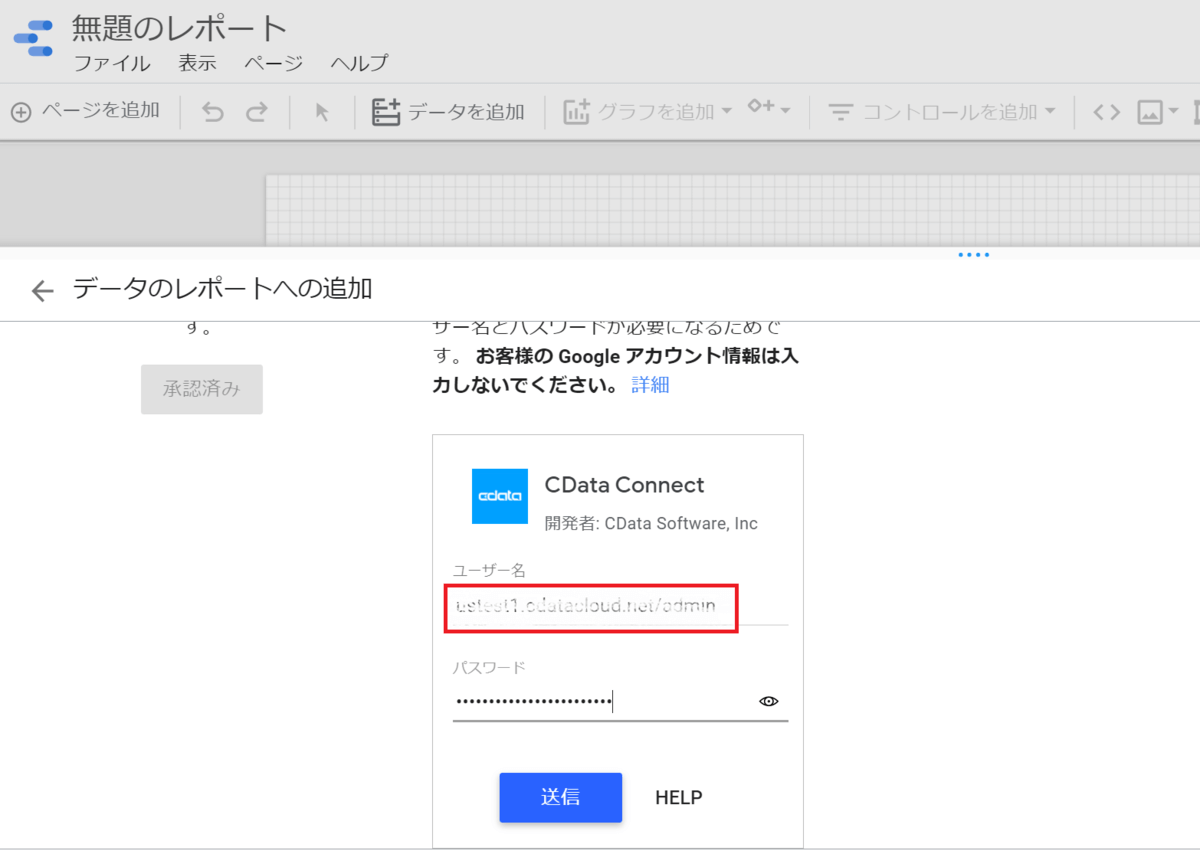This screenshot has height=854, width=1200.
Task: Click the 送信 button
Action: coord(561,797)
